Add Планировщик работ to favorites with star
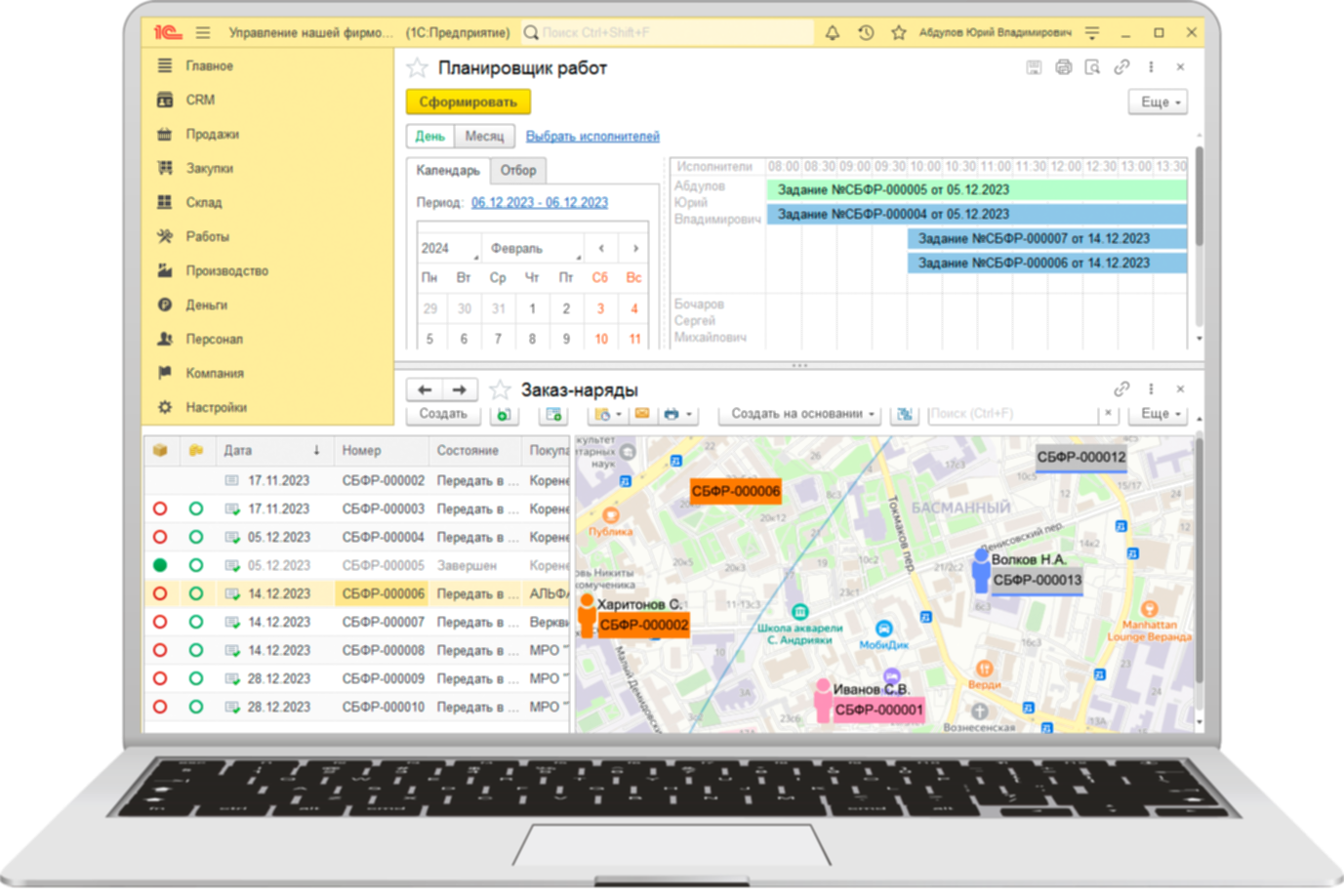The width and height of the screenshot is (1344, 896). coord(418,67)
